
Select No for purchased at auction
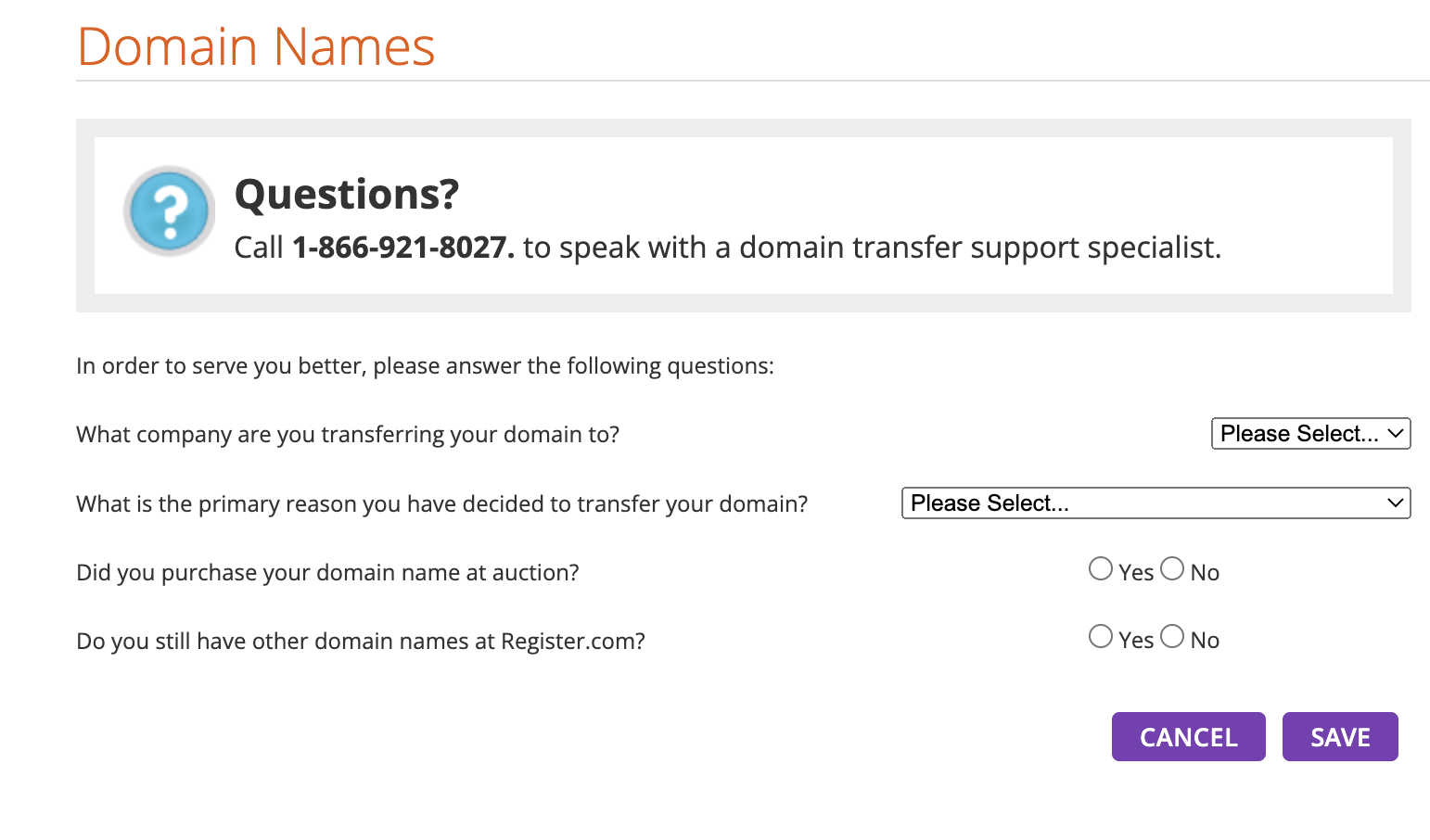(x=1172, y=568)
